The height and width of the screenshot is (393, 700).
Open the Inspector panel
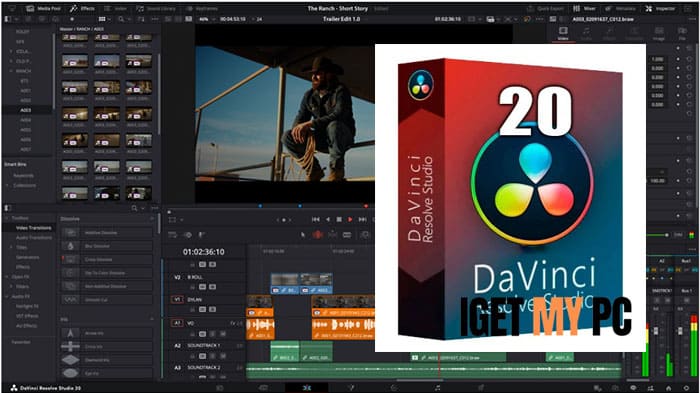coord(661,8)
